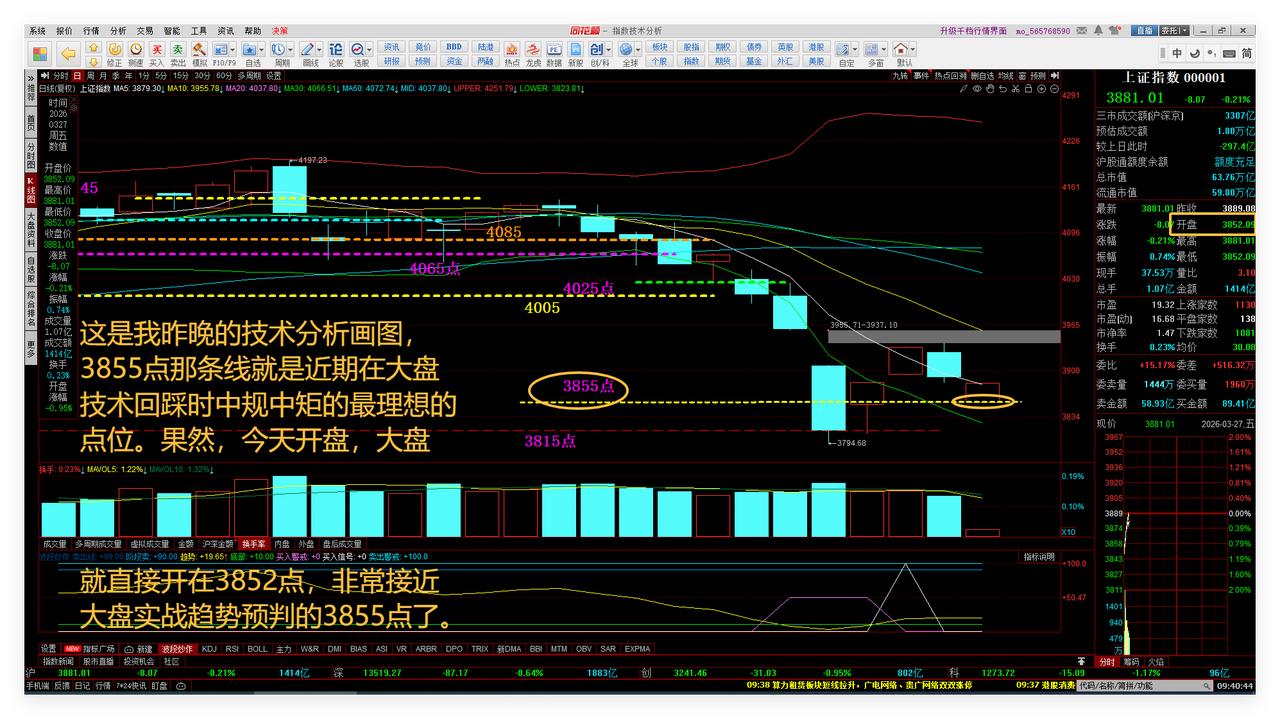Screen dimensions: 1280x719
Task: Select the 成交量 volume tab
Action: click(x=54, y=544)
